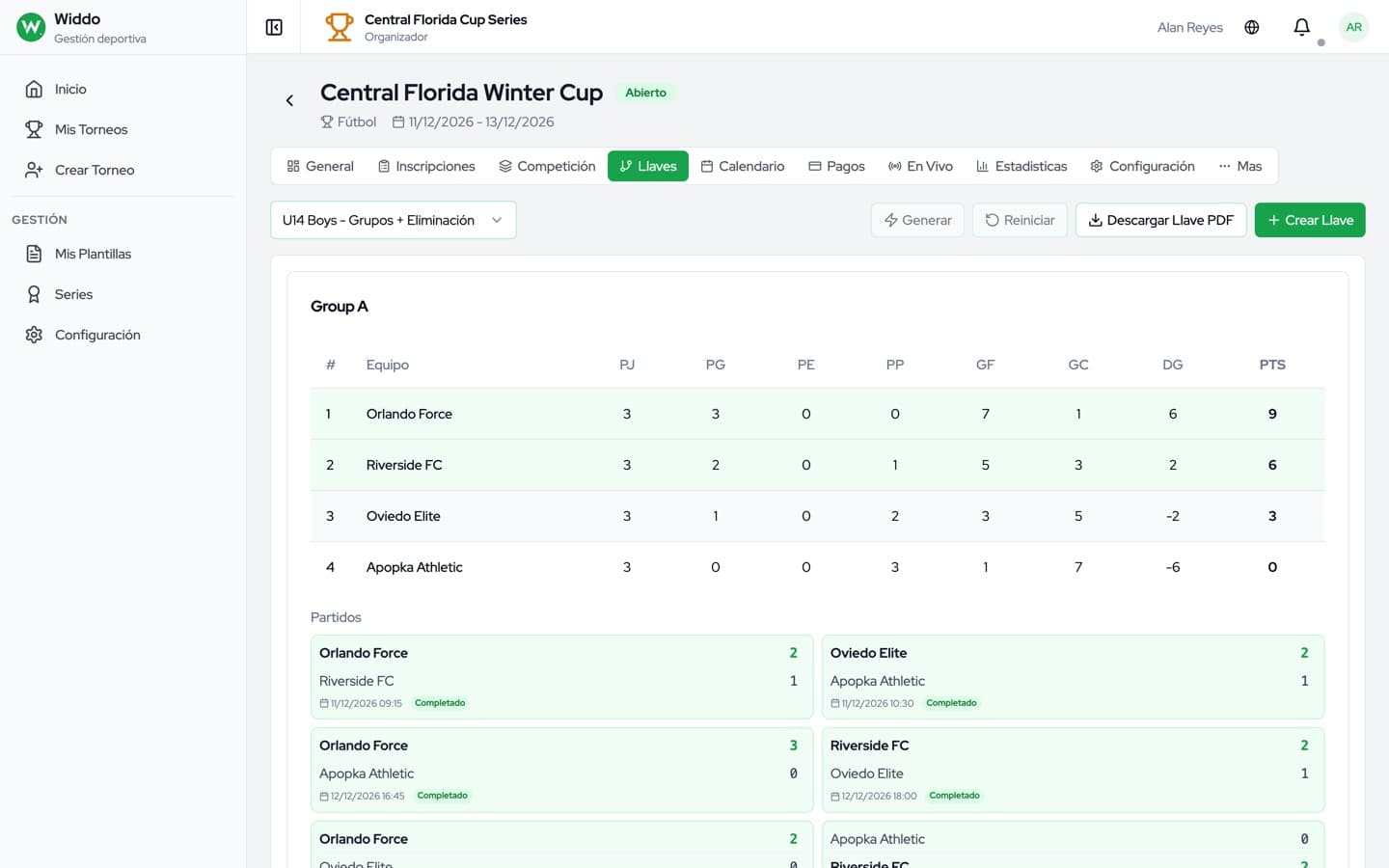Open Series in the sidebar

[x=123, y=294]
